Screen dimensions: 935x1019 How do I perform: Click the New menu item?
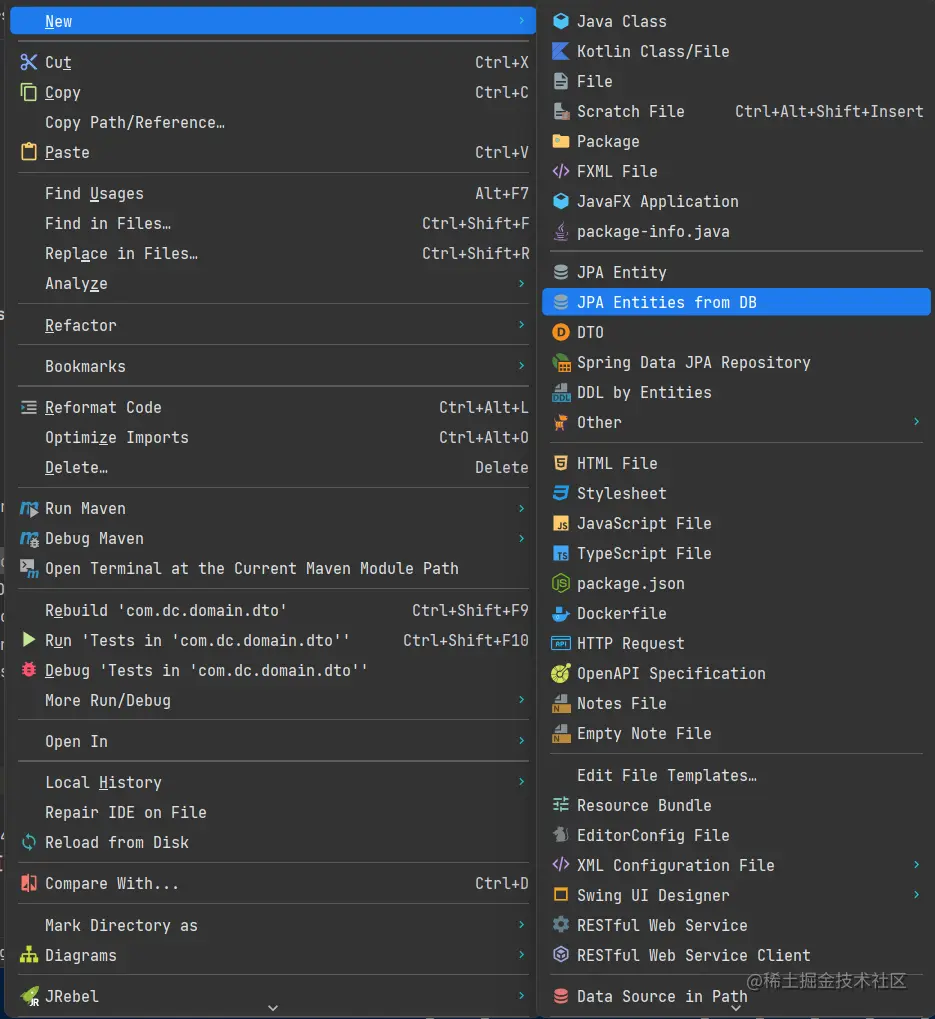click(x=273, y=21)
